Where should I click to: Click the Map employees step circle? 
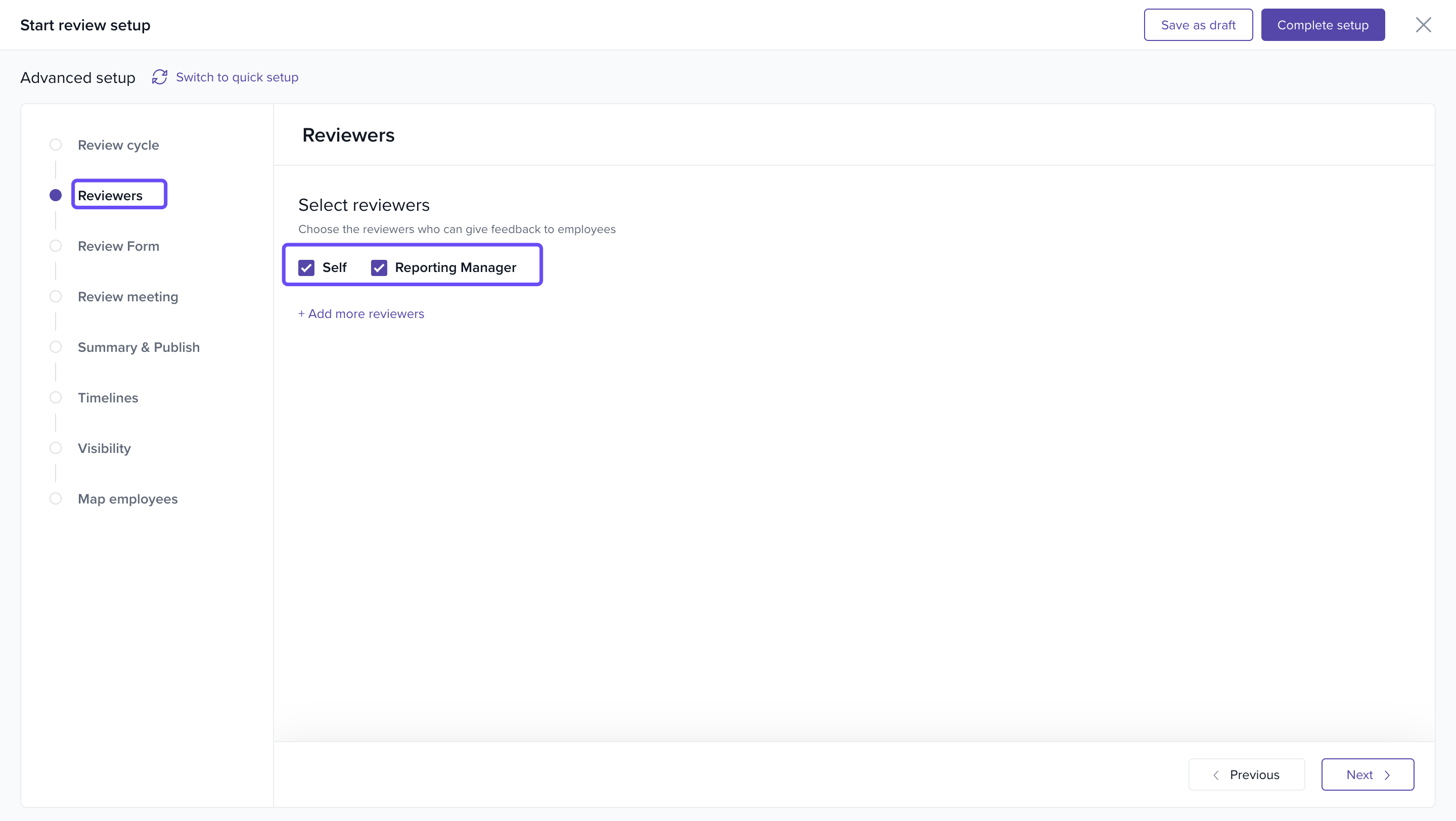coord(56,498)
